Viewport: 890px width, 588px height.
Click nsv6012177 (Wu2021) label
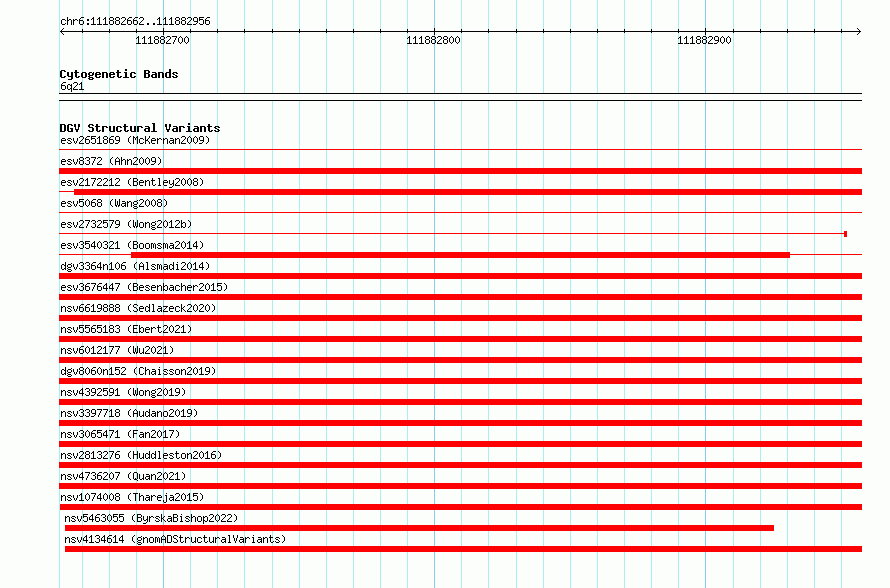[117, 350]
